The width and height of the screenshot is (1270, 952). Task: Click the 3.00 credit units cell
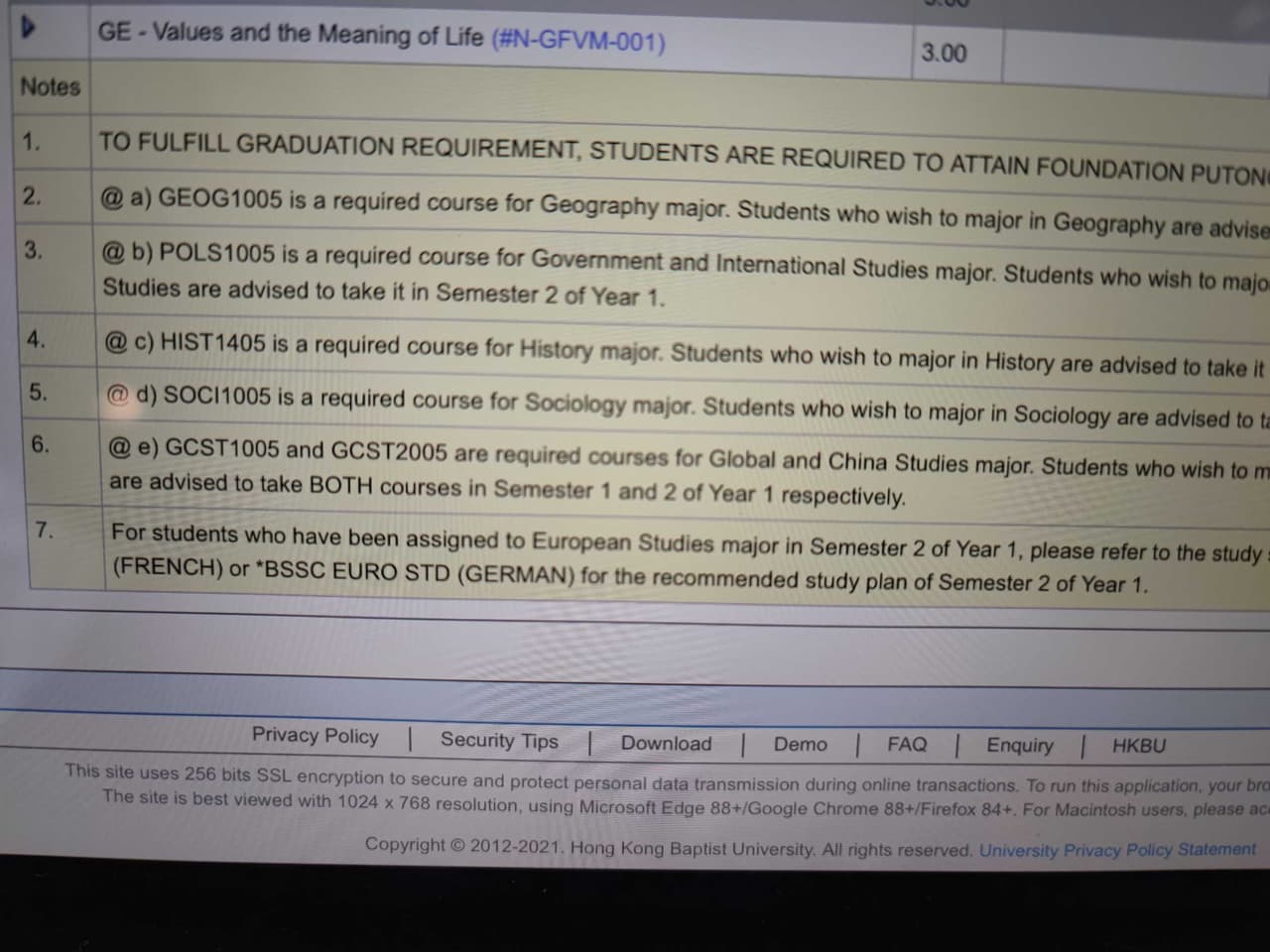(944, 53)
